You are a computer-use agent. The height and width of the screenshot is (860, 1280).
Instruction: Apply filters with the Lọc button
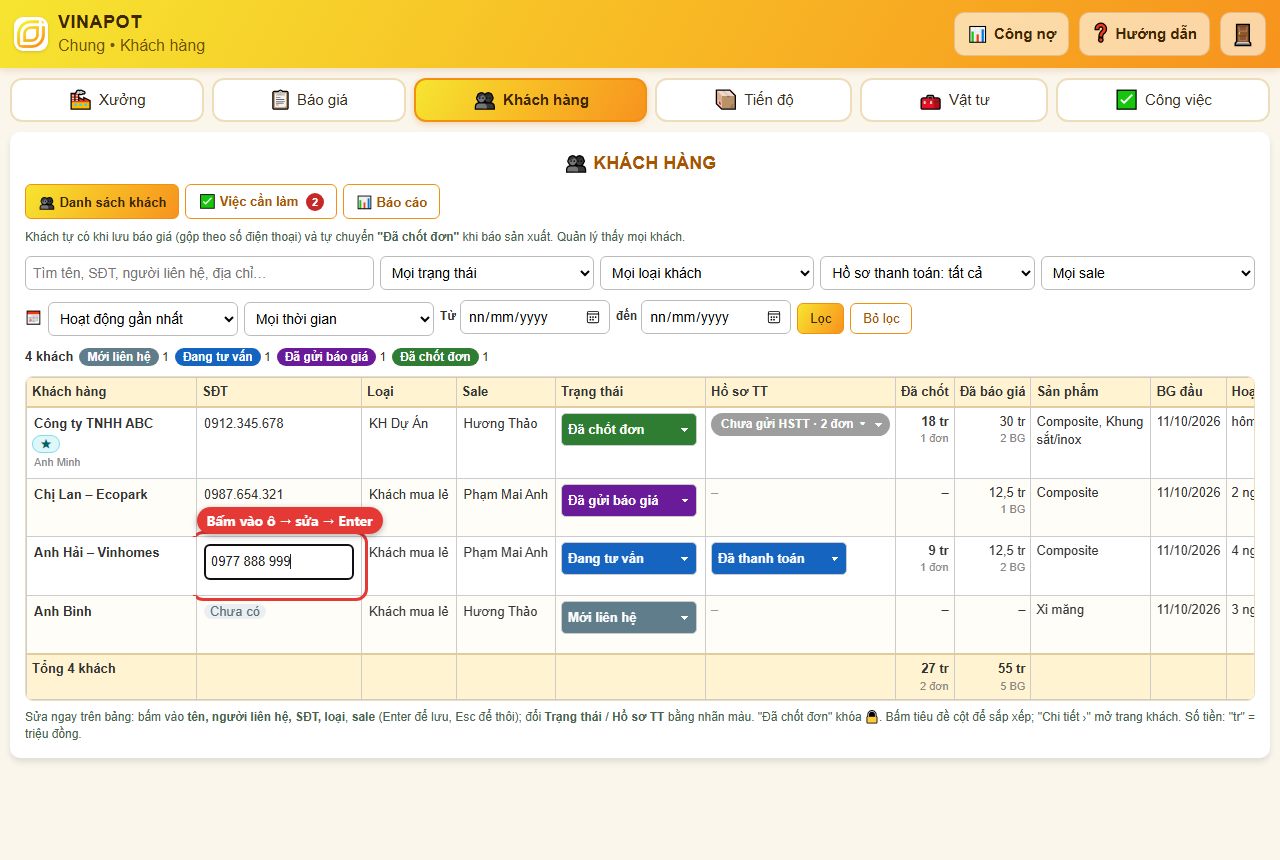point(820,319)
